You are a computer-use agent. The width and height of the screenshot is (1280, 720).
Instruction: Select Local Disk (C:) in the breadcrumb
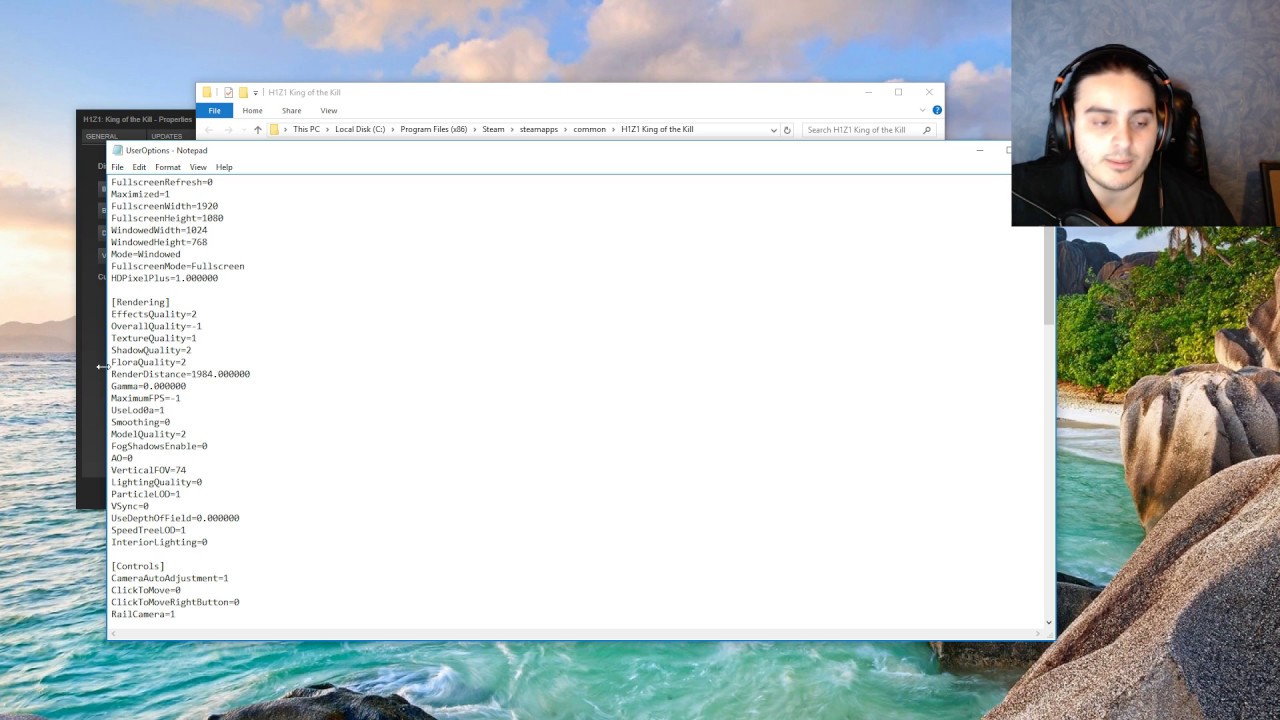point(360,130)
